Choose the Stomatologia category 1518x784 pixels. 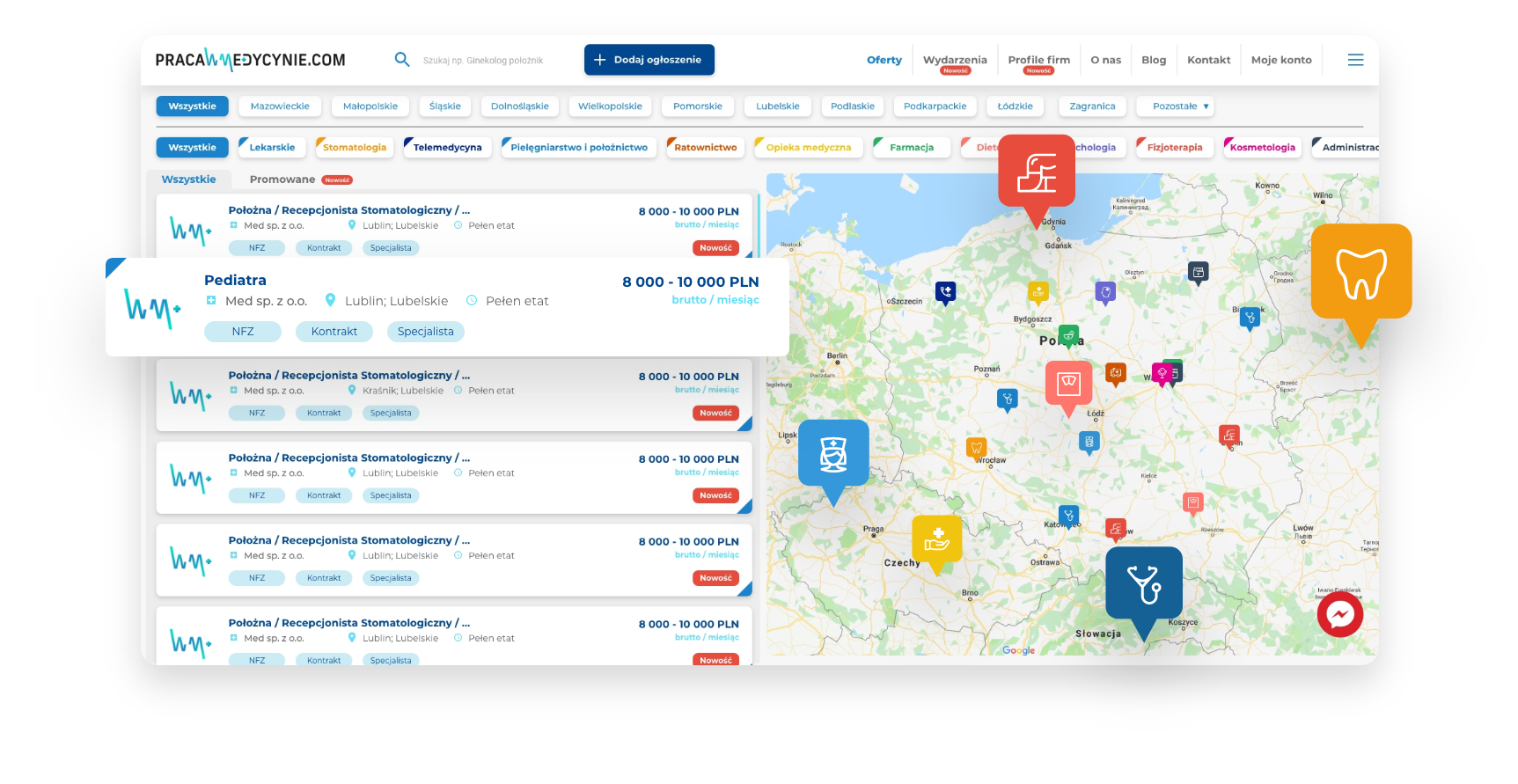354,148
